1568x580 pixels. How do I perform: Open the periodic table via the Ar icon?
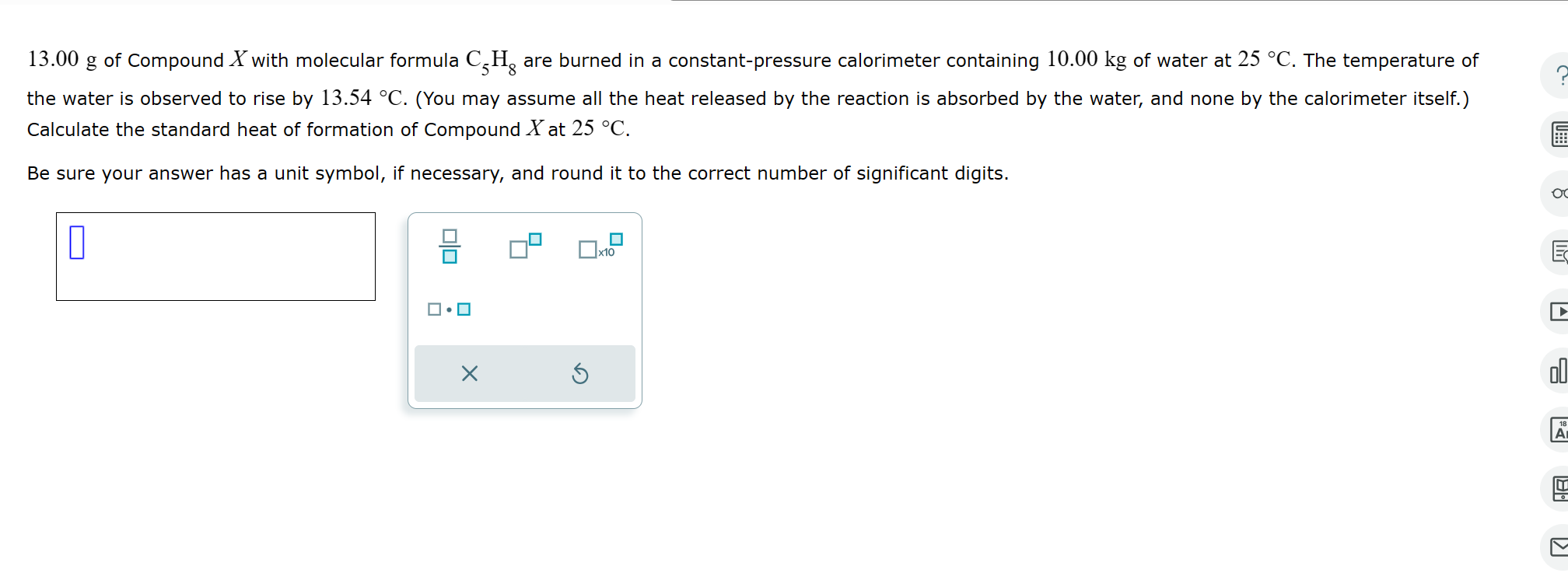1562,429
